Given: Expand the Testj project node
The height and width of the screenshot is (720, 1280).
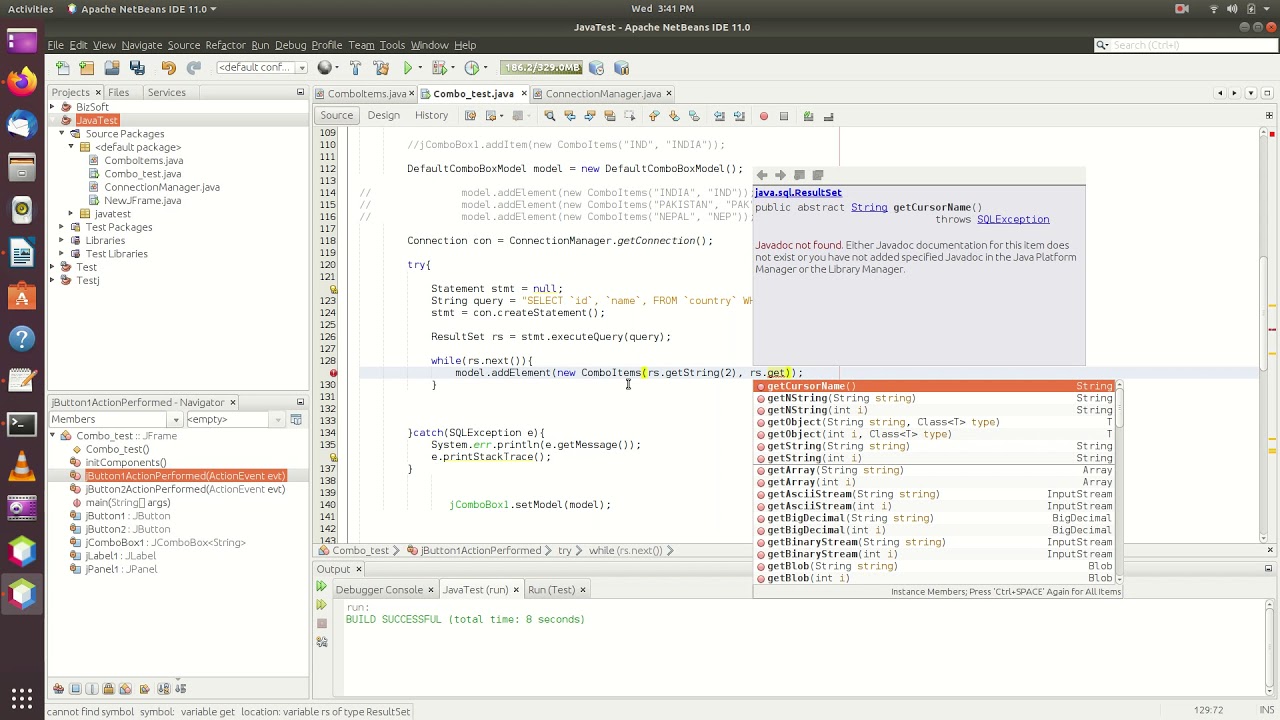Looking at the screenshot, I should click(53, 280).
